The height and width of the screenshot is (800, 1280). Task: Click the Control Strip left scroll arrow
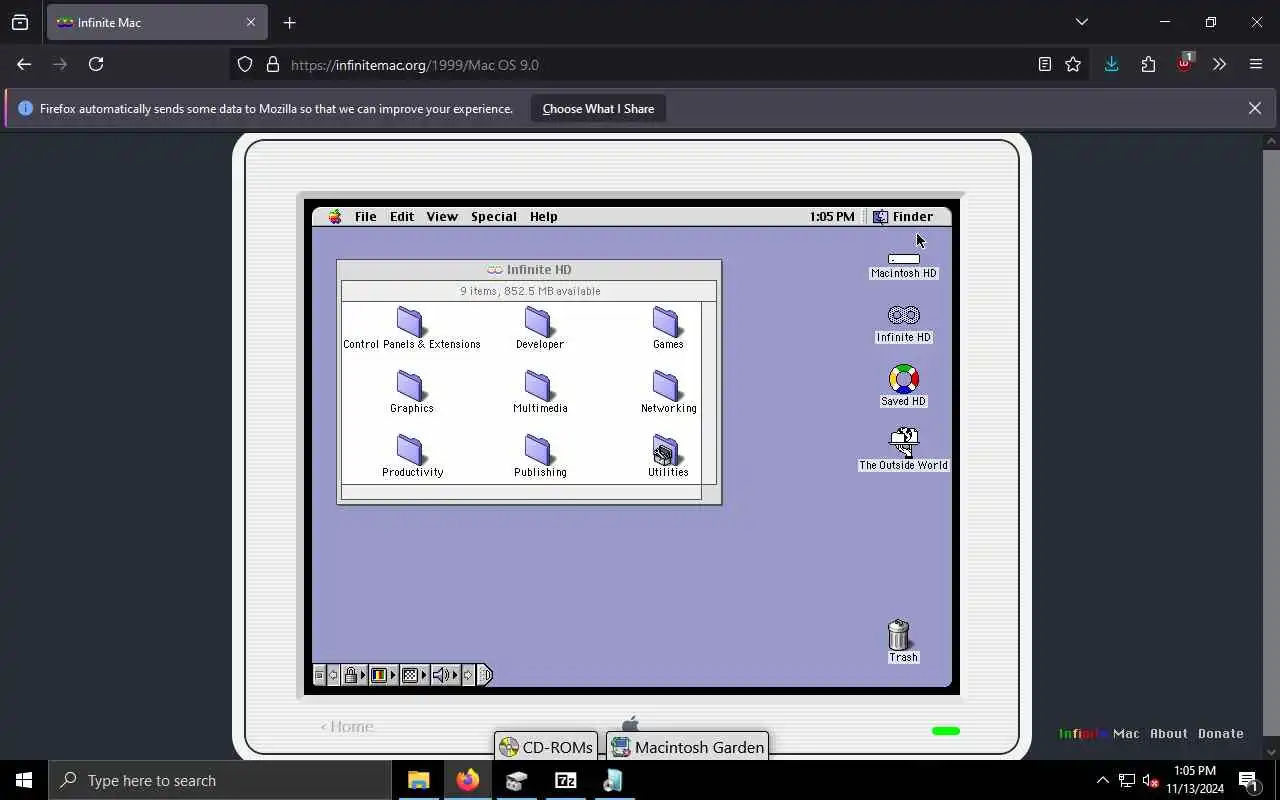tap(334, 675)
